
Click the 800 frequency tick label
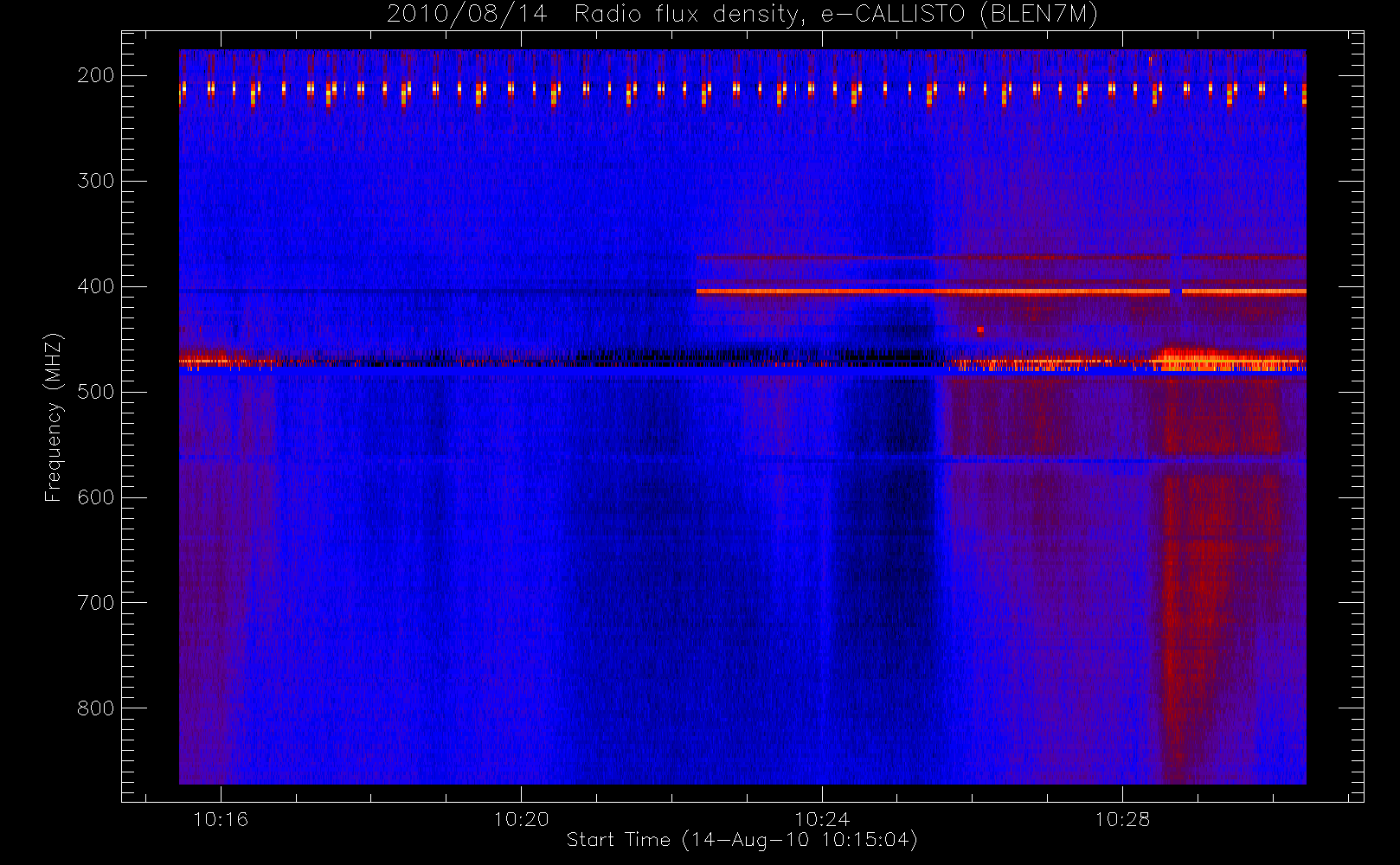click(x=96, y=708)
